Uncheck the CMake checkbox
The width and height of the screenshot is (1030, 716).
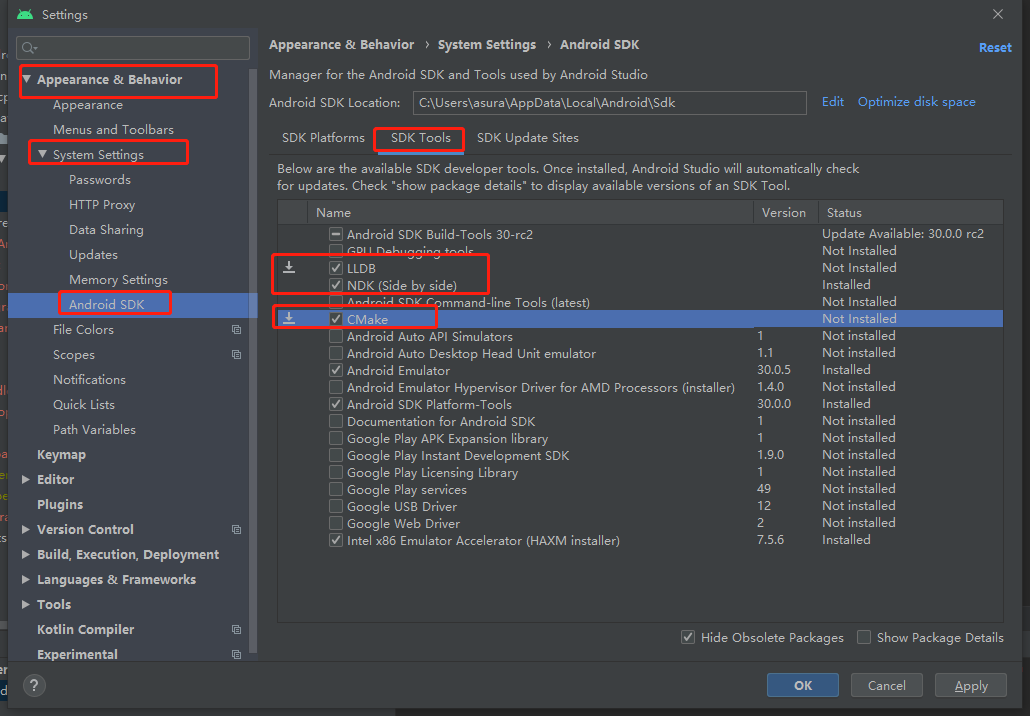pyautogui.click(x=336, y=319)
